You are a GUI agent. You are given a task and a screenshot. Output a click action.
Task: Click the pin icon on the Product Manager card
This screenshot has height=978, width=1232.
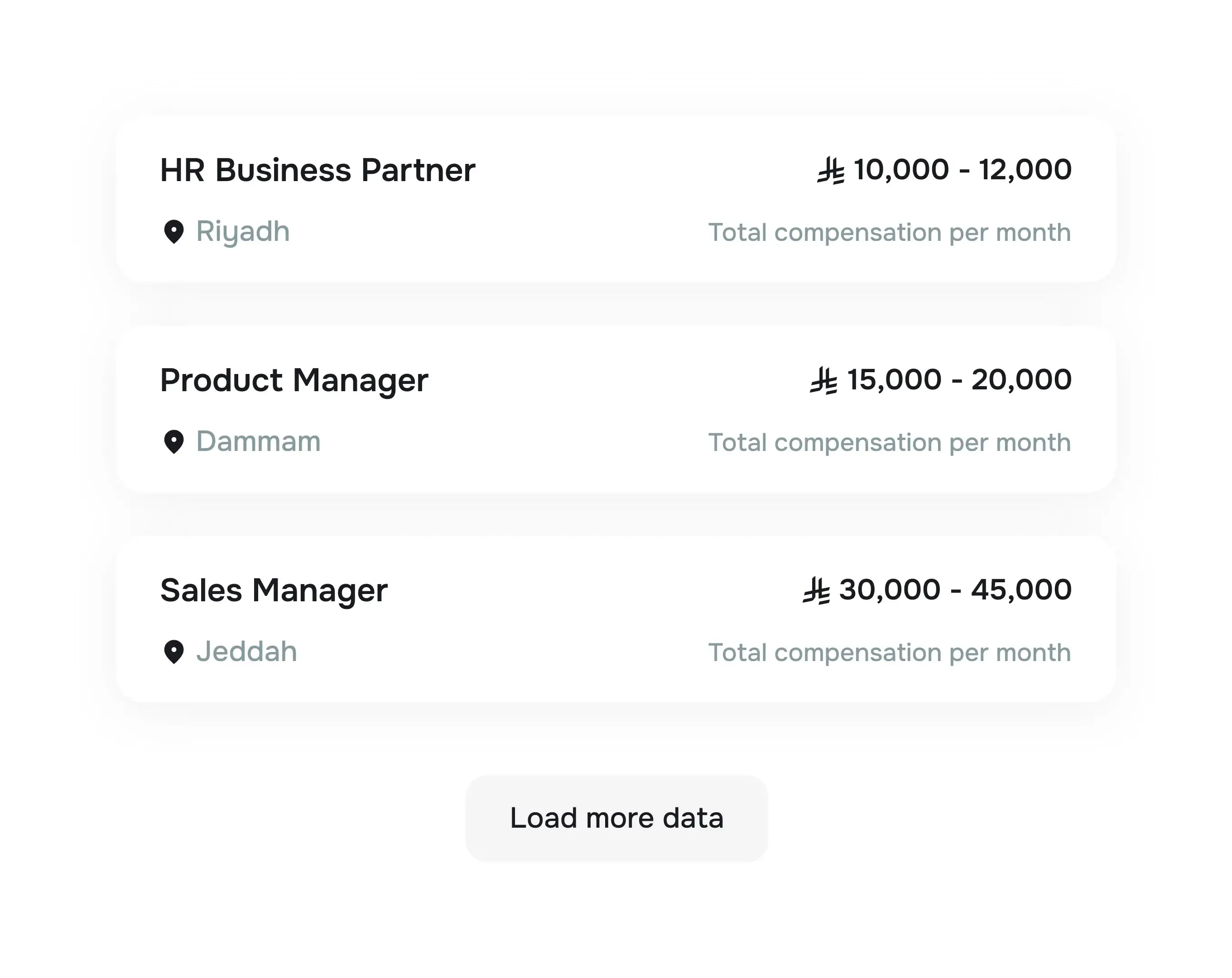174,441
